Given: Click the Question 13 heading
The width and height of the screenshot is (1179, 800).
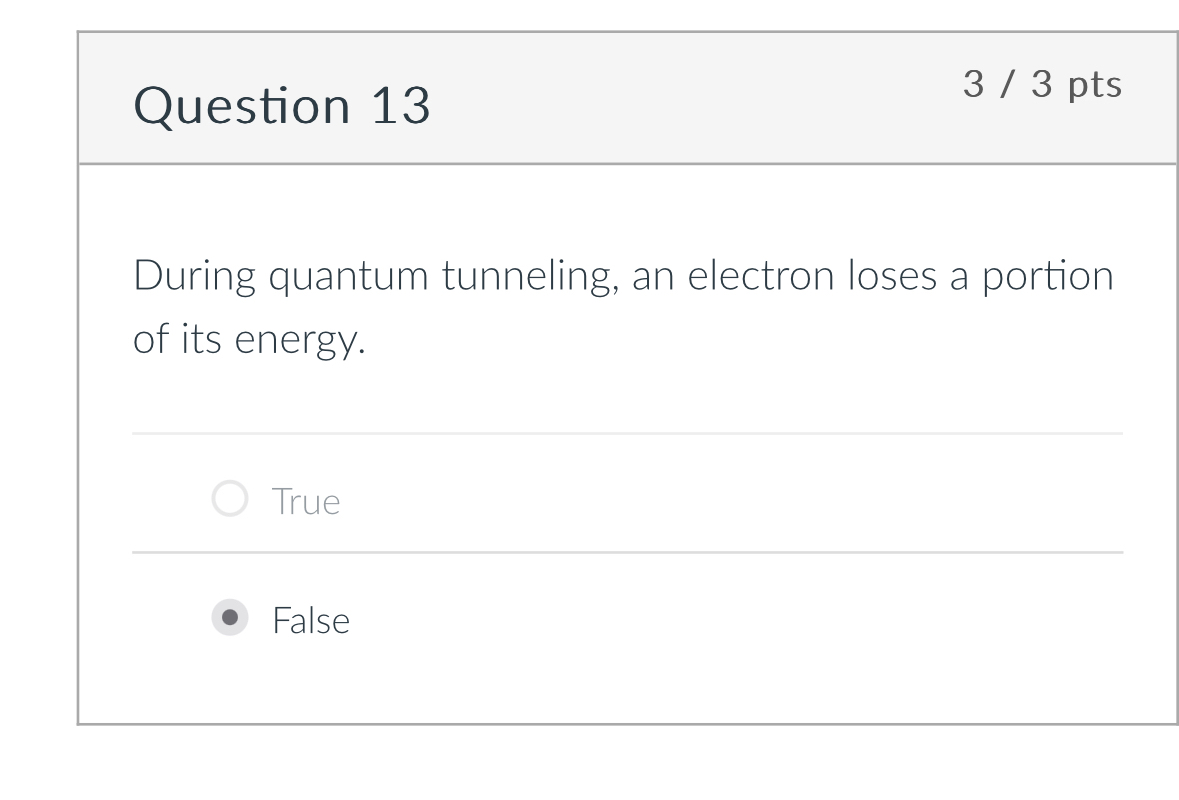Looking at the screenshot, I should [283, 104].
